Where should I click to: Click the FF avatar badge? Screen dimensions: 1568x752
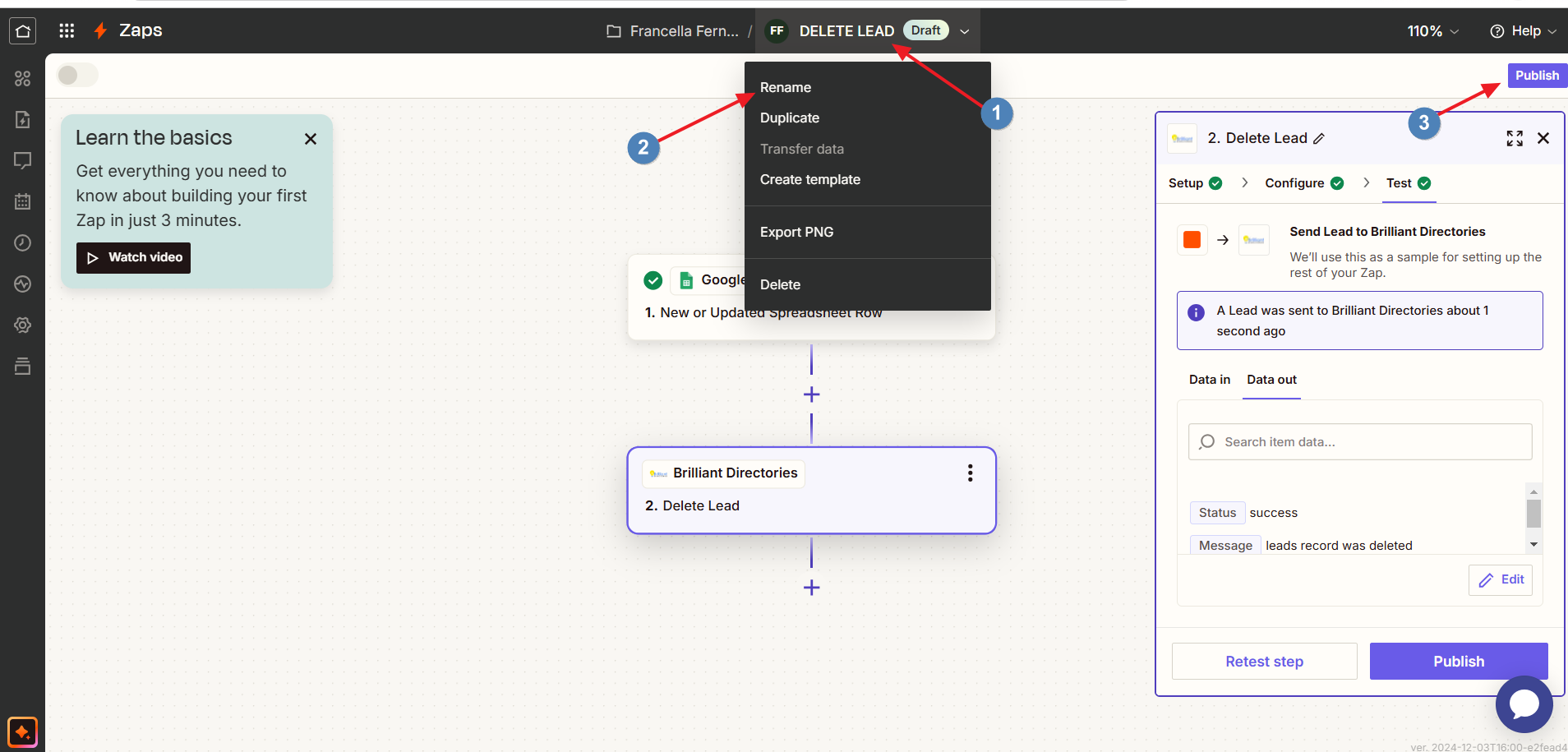(x=777, y=31)
